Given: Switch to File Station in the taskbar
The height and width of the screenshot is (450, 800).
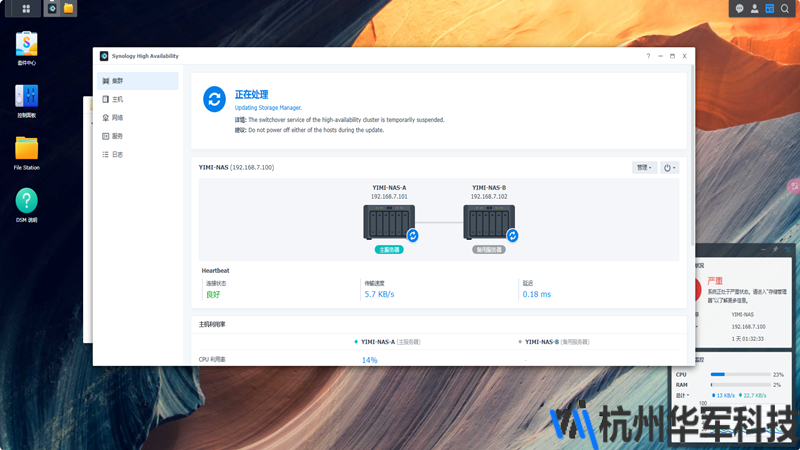Looking at the screenshot, I should 68,9.
